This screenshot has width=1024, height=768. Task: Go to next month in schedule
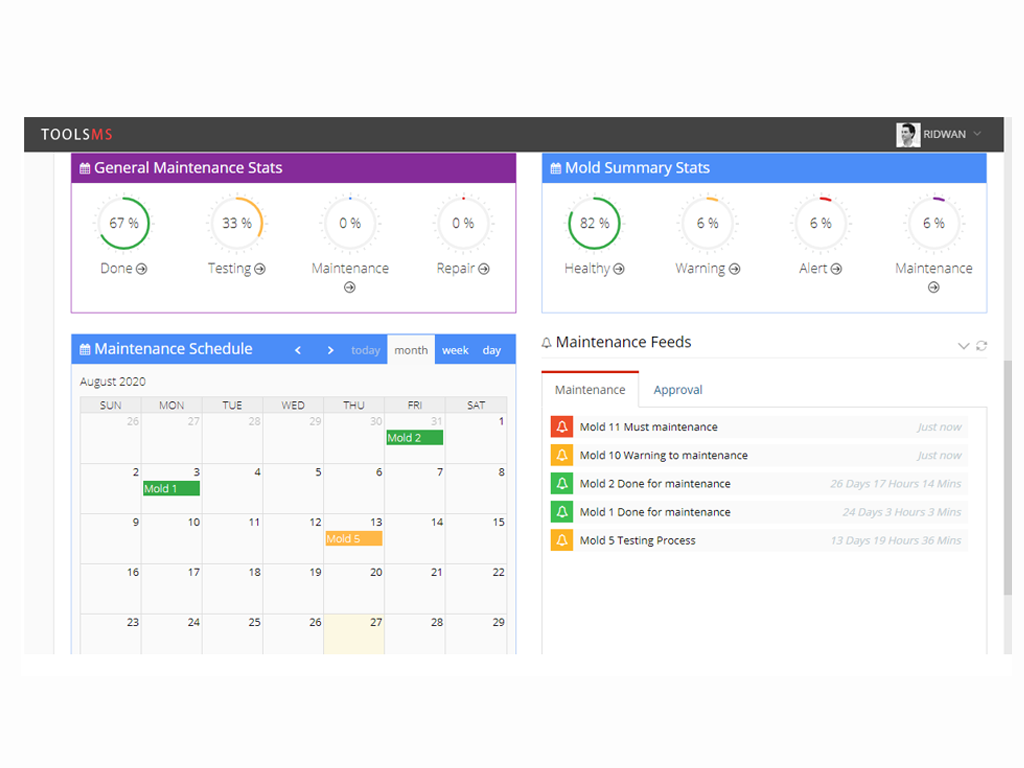(330, 350)
